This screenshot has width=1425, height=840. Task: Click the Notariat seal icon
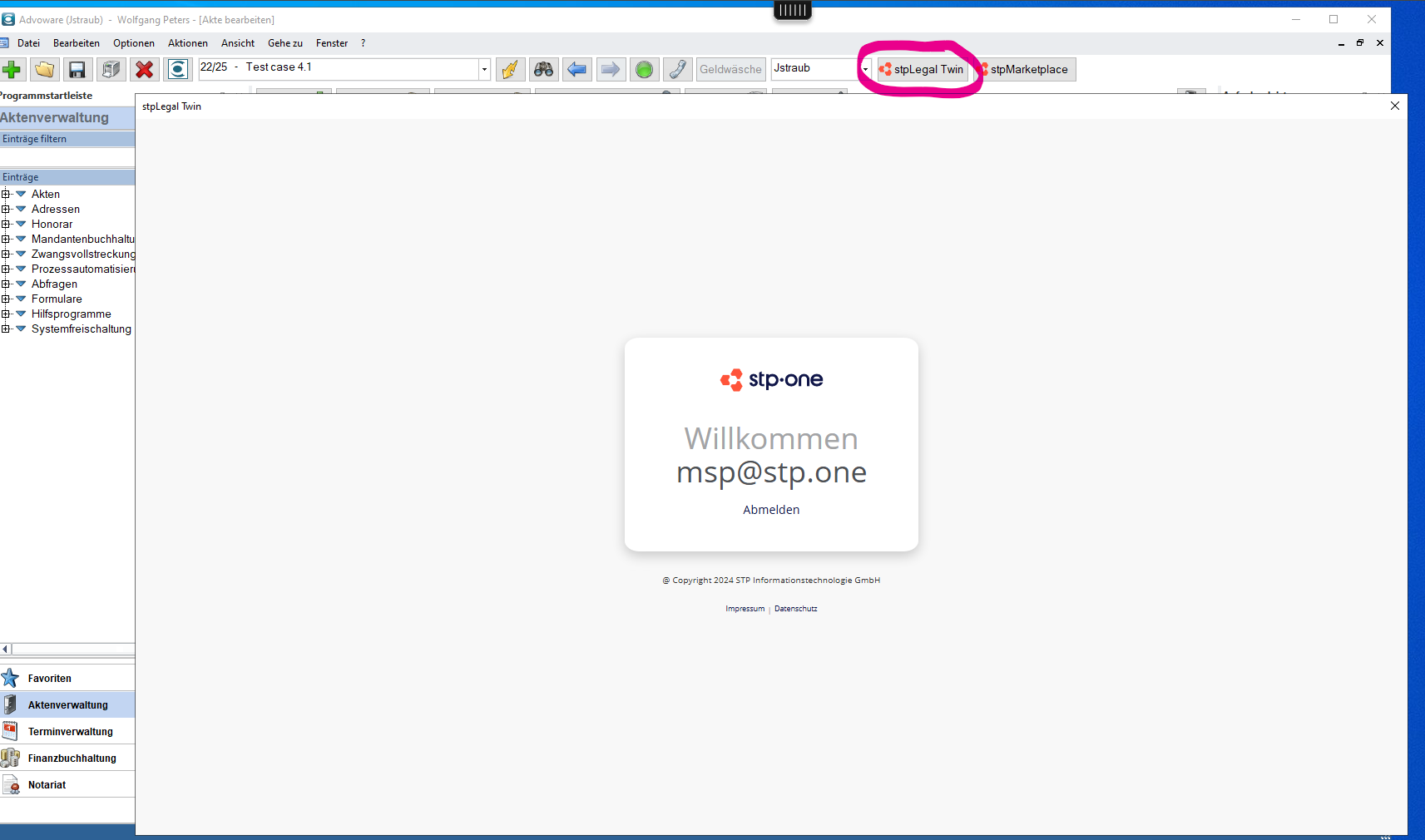pyautogui.click(x=11, y=784)
